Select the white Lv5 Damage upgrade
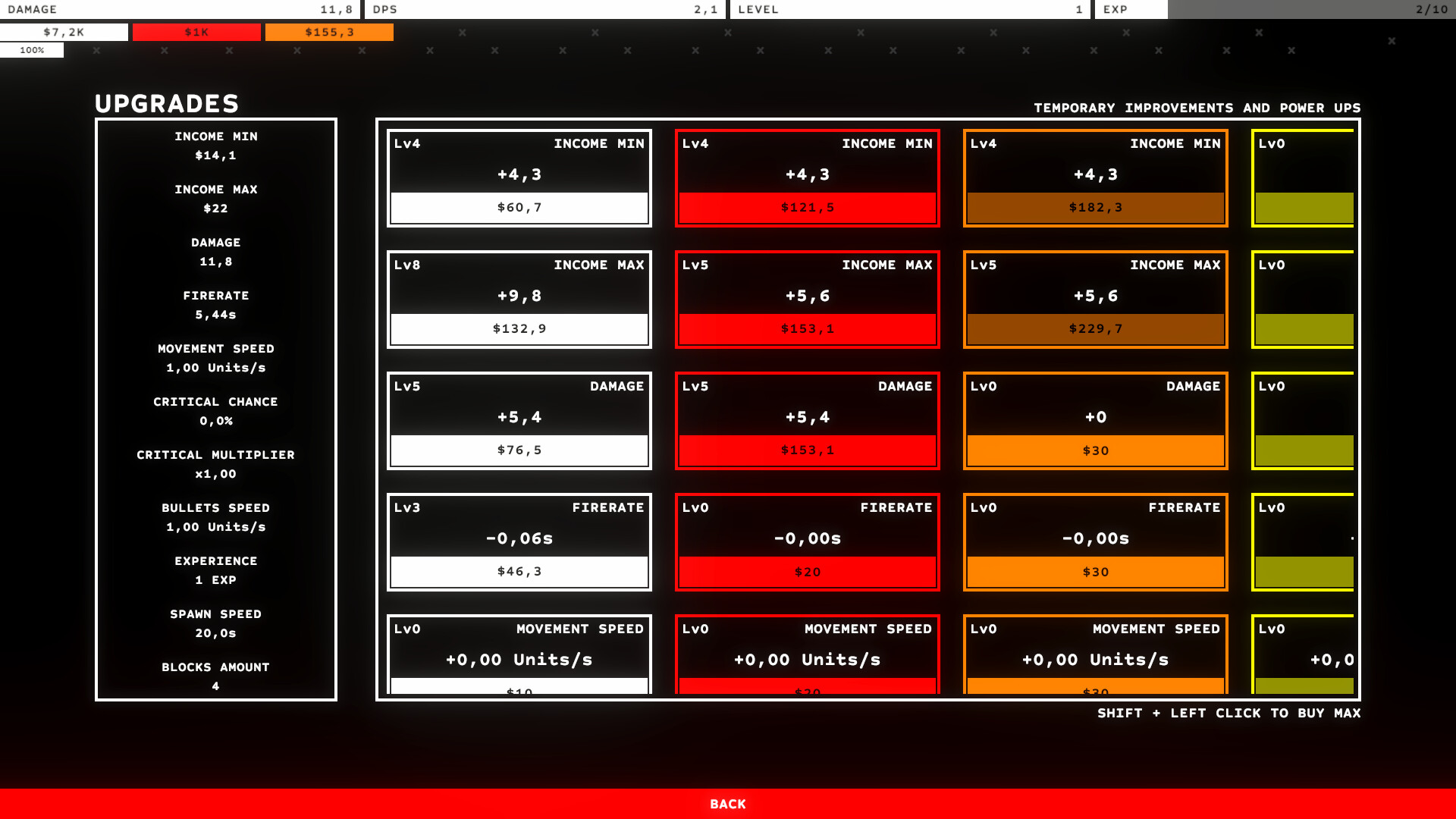Viewport: 1456px width, 819px height. [519, 420]
